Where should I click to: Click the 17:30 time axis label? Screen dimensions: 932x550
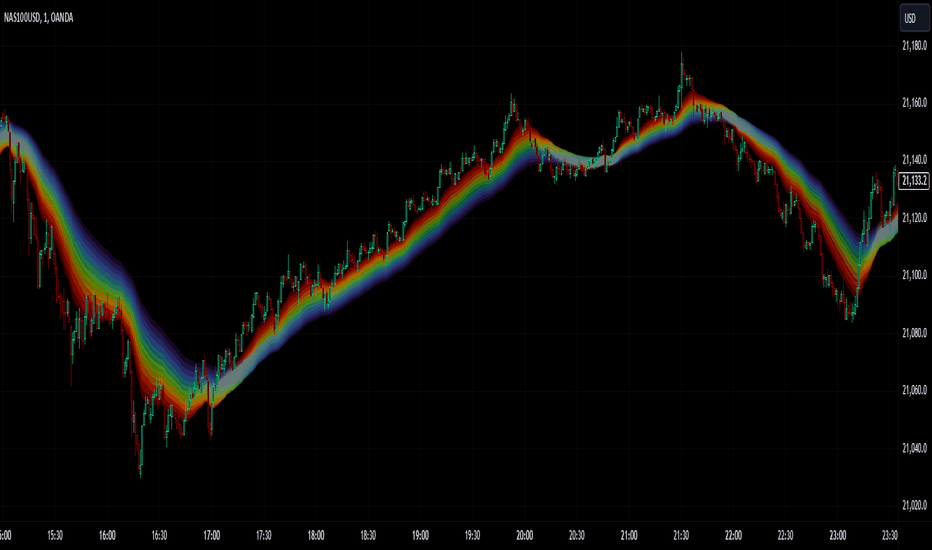click(x=263, y=536)
